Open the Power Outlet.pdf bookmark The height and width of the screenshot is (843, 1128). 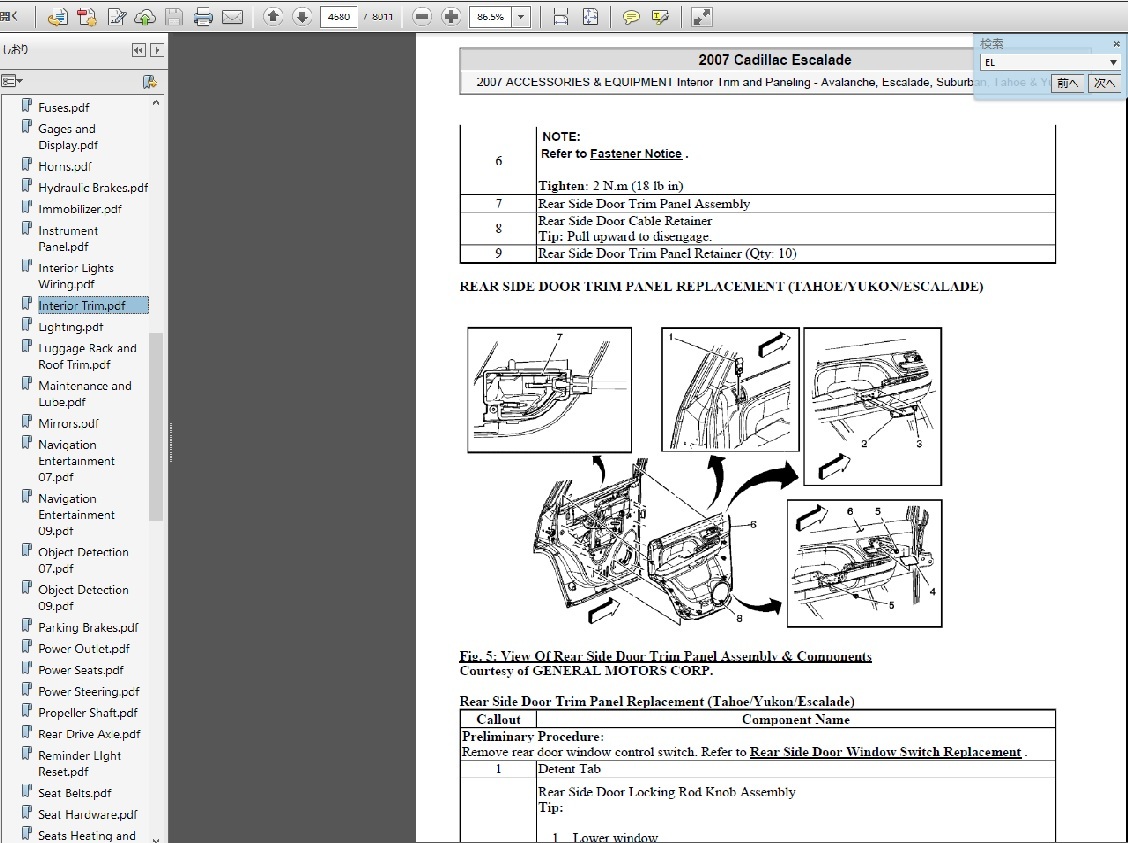click(x=84, y=649)
